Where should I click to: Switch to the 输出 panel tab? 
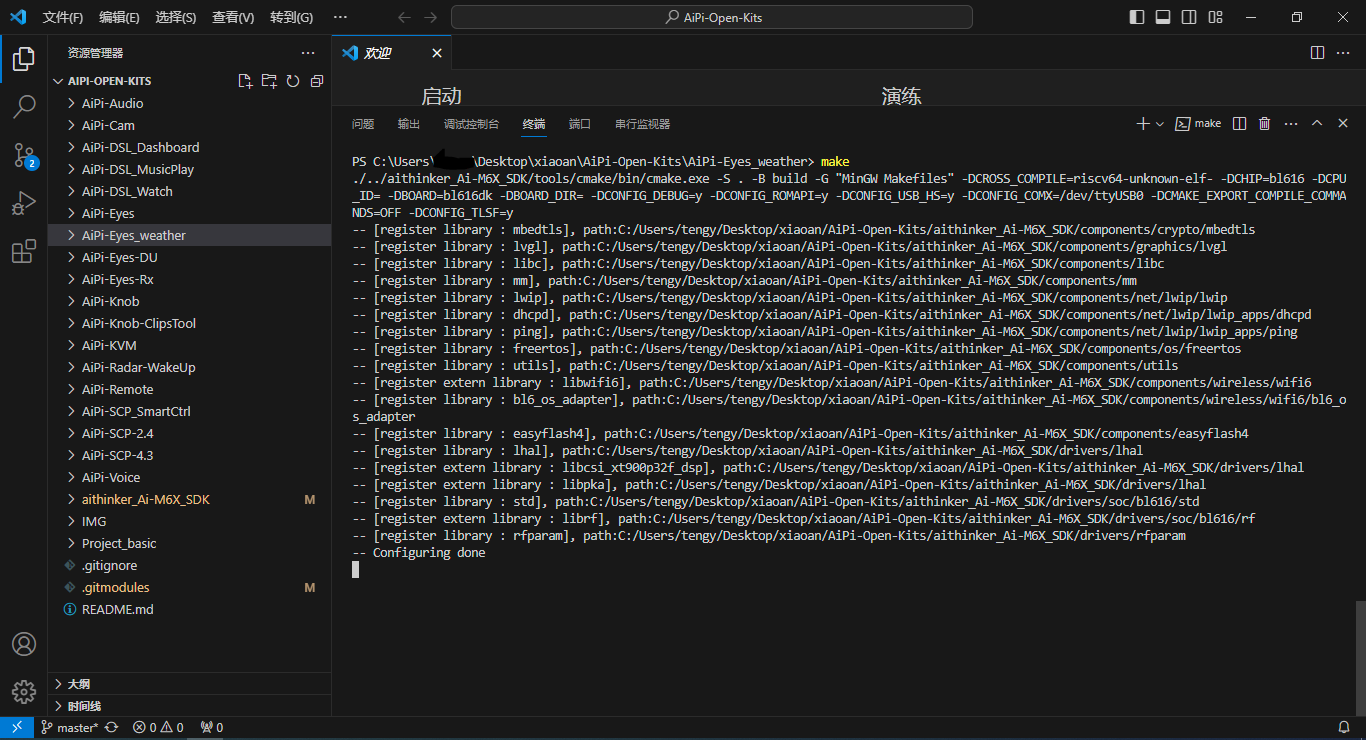pos(409,124)
